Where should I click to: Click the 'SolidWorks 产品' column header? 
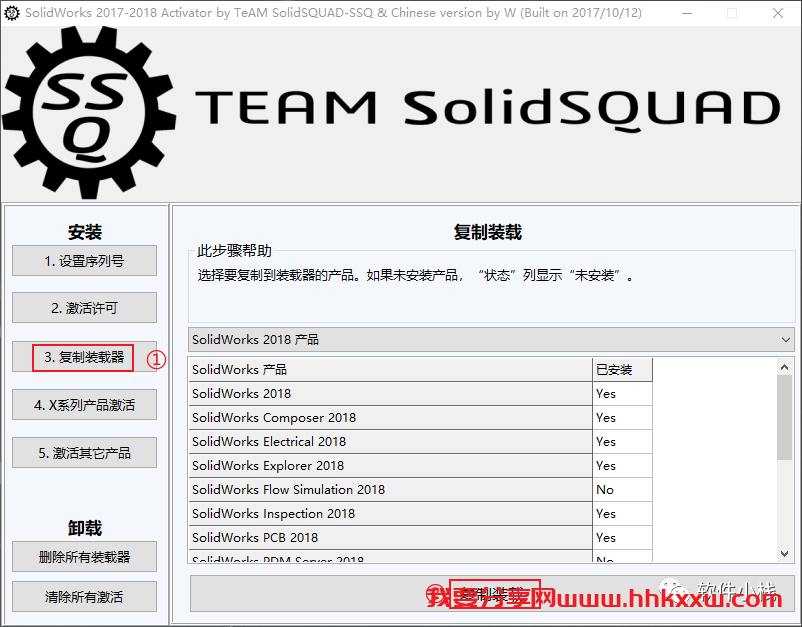point(390,370)
